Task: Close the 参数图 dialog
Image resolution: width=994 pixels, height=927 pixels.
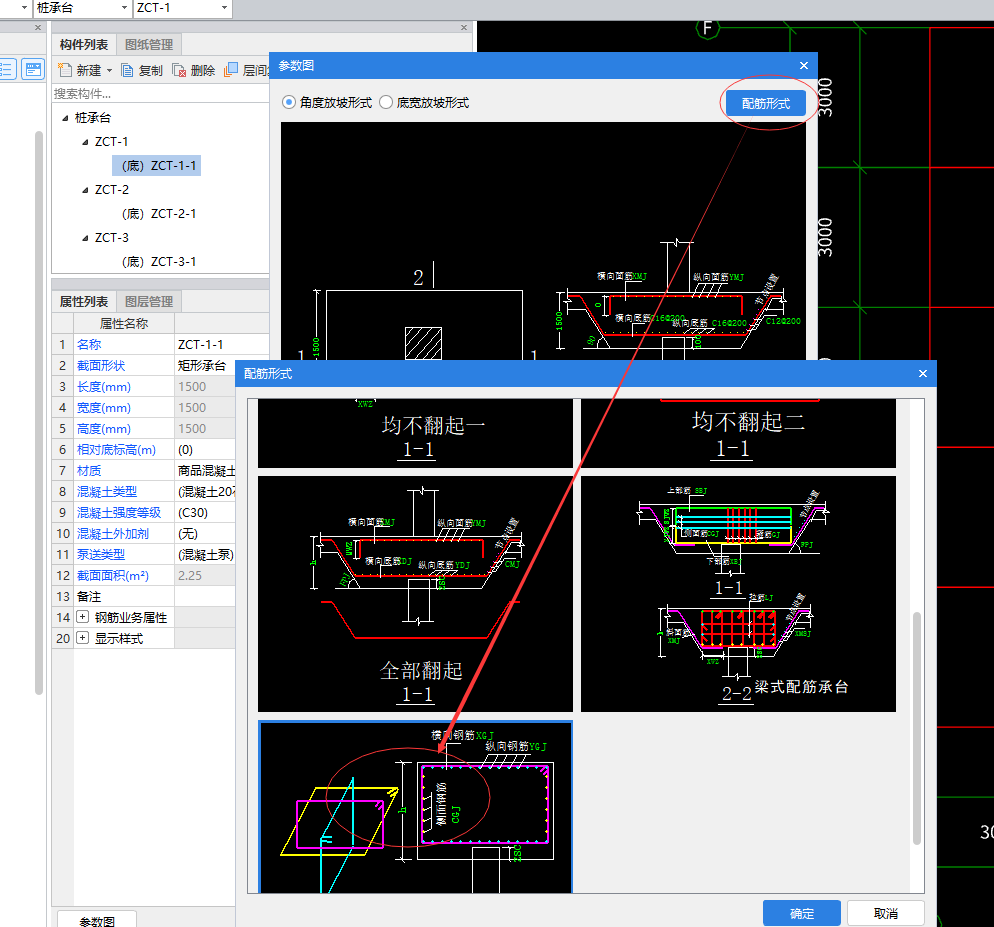Action: pyautogui.click(x=804, y=65)
